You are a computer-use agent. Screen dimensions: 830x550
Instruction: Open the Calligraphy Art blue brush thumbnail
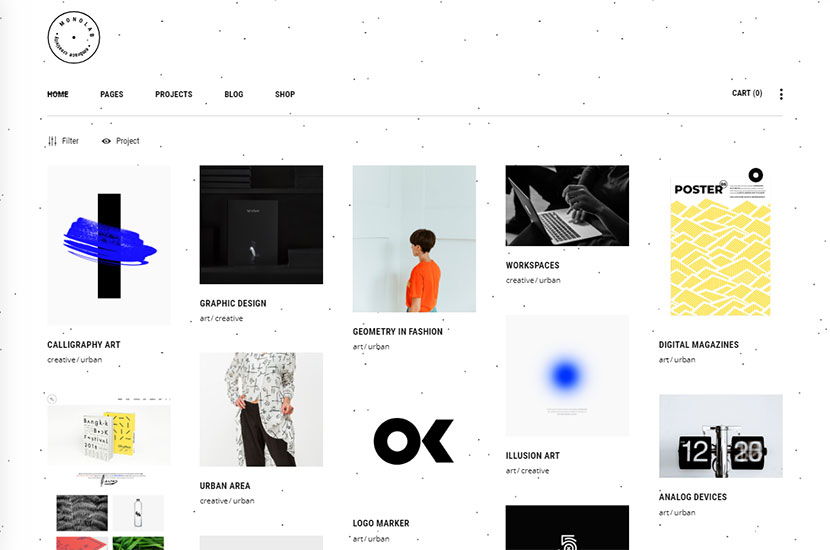point(109,245)
